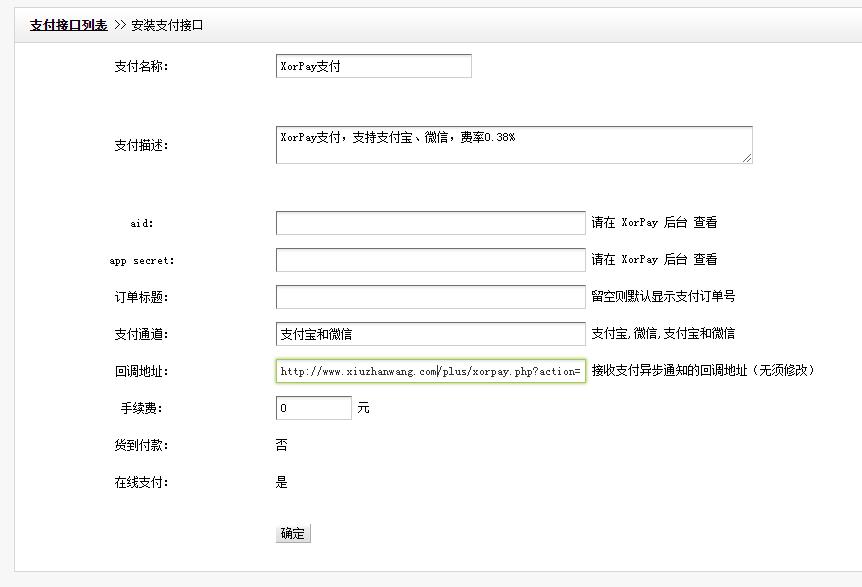Select the empty aid input field
Screen dimensions: 862x587
click(430, 223)
